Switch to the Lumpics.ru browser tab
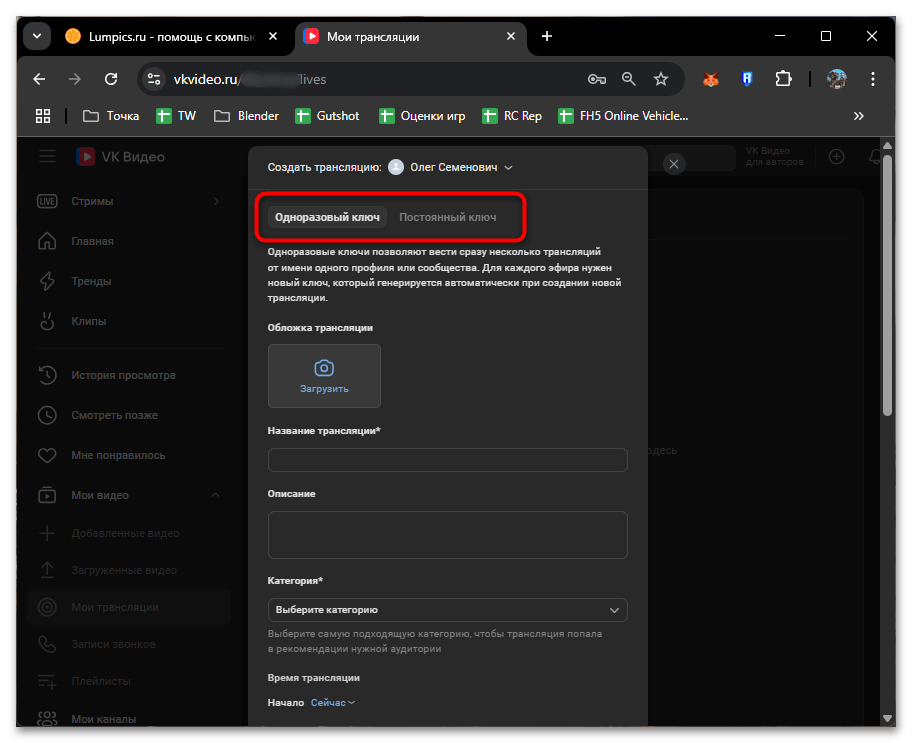This screenshot has height=743, width=912. coord(165,36)
